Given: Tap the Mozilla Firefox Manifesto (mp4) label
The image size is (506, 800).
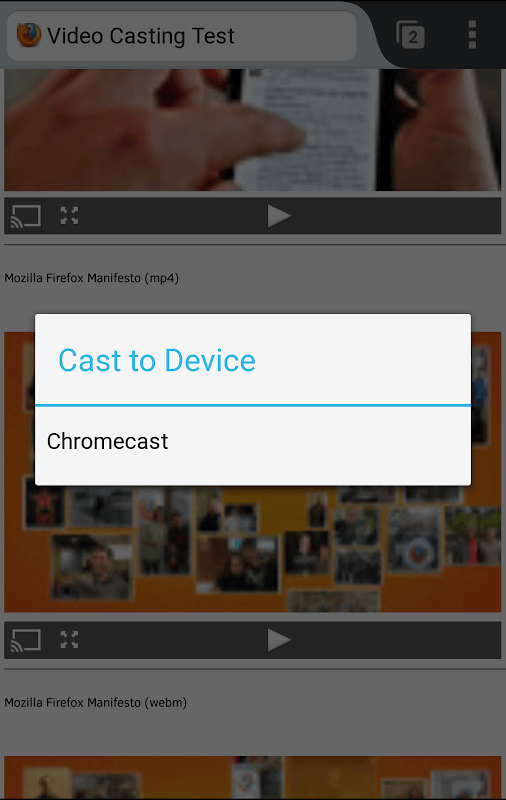Looking at the screenshot, I should point(92,278).
